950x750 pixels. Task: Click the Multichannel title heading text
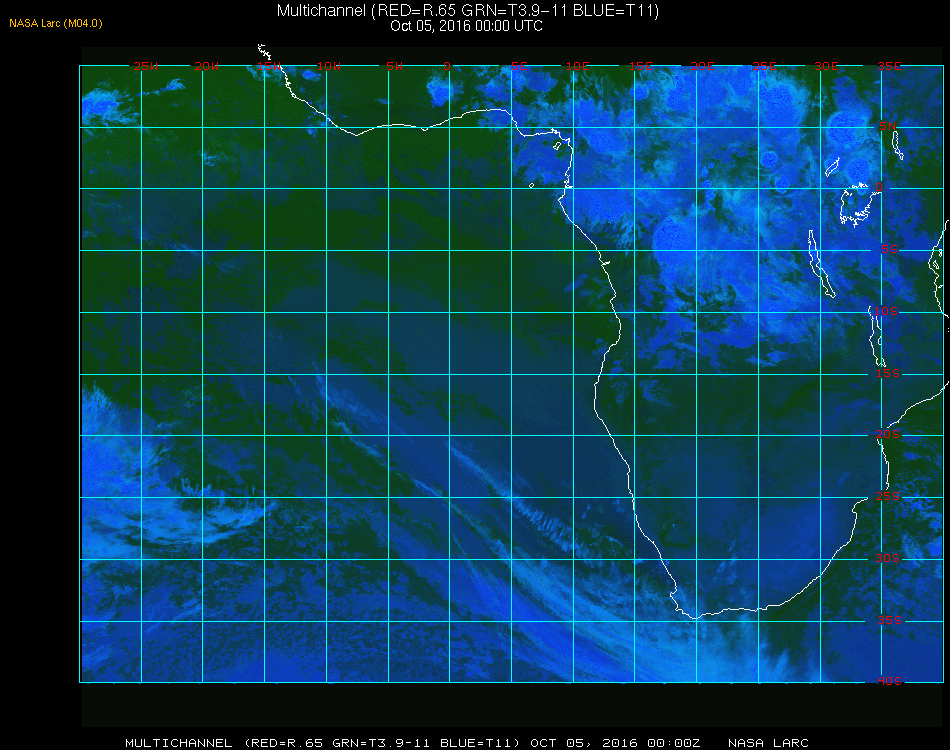pos(468,10)
